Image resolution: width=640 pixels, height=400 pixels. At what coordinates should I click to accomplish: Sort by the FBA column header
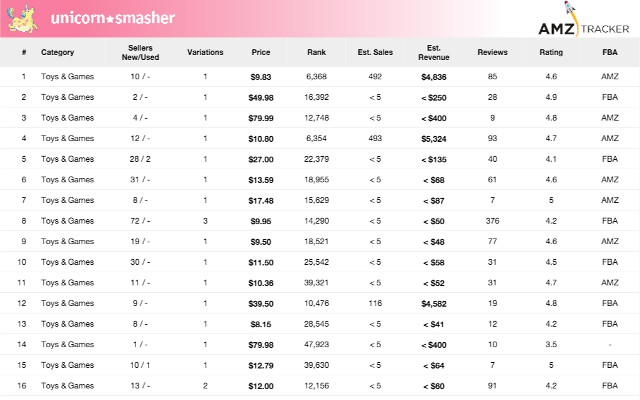[x=608, y=52]
